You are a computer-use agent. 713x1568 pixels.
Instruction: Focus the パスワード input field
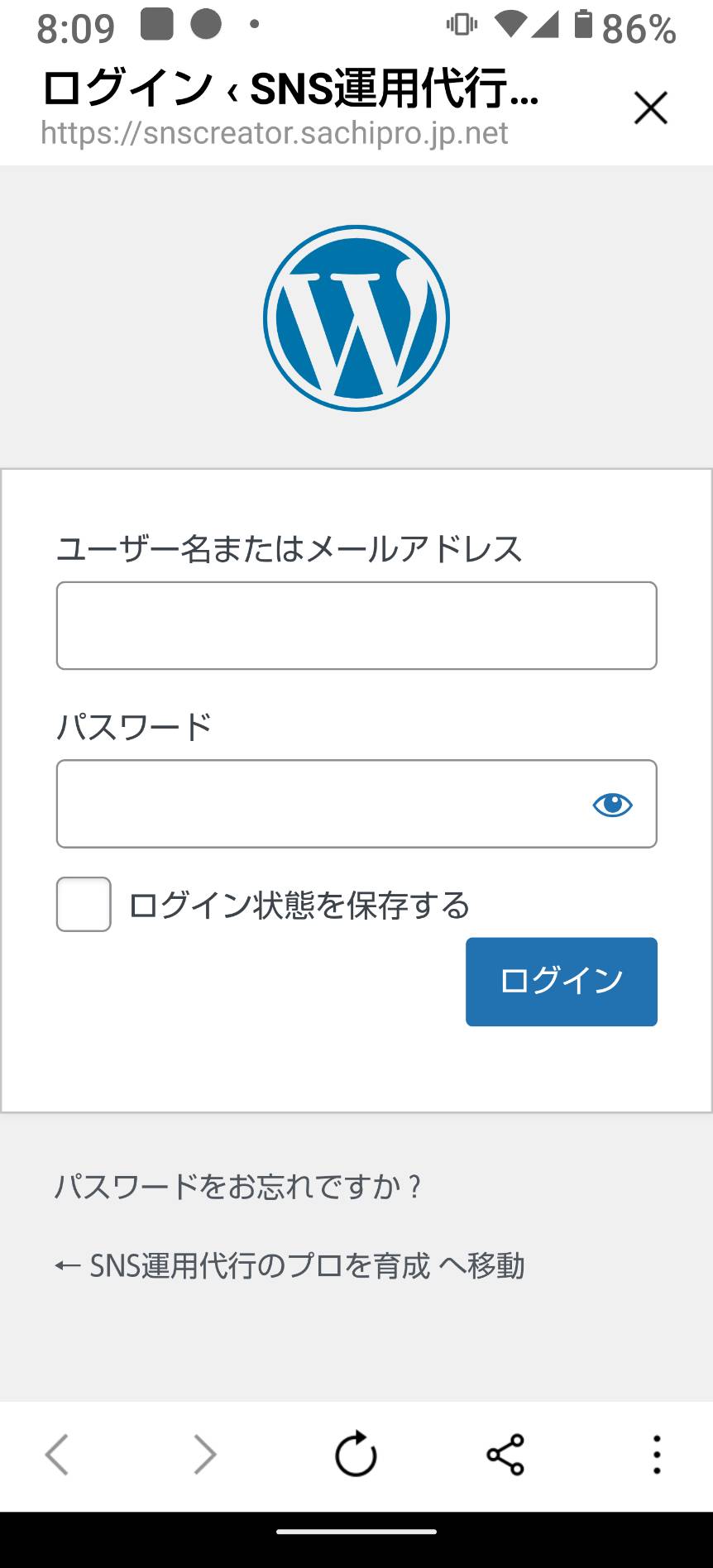pyautogui.click(x=356, y=804)
